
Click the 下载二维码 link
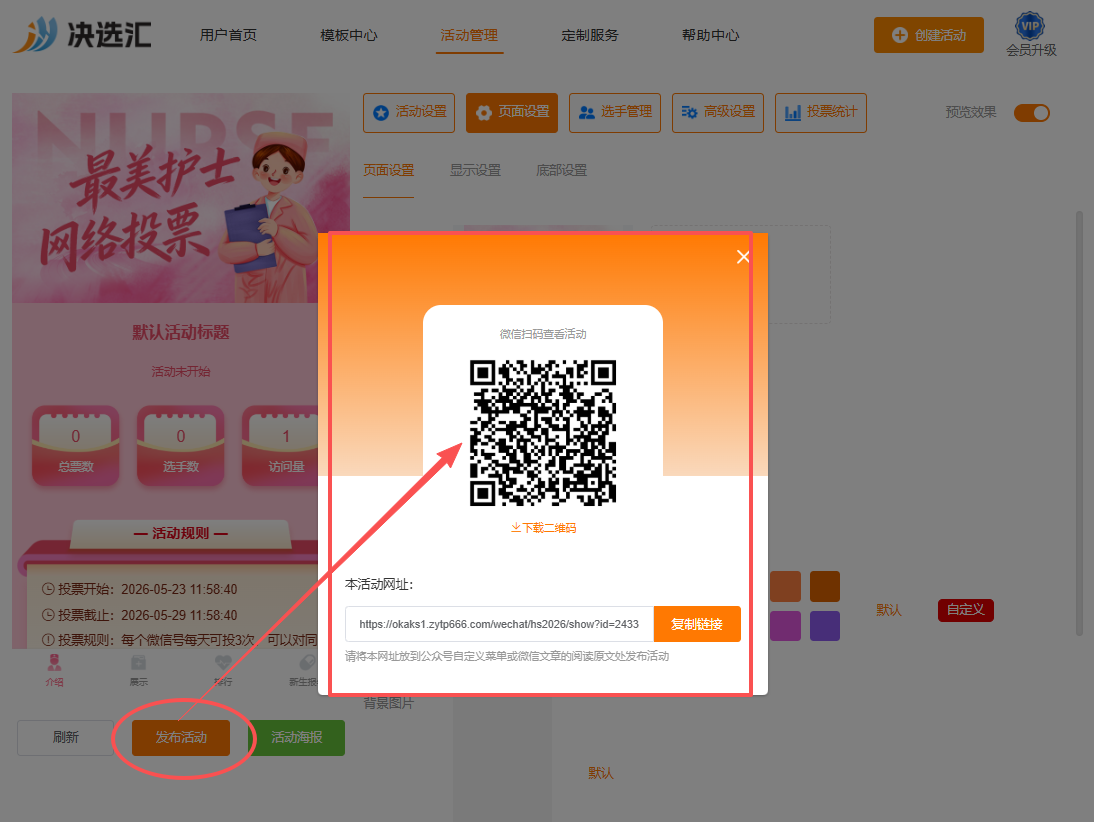543,528
